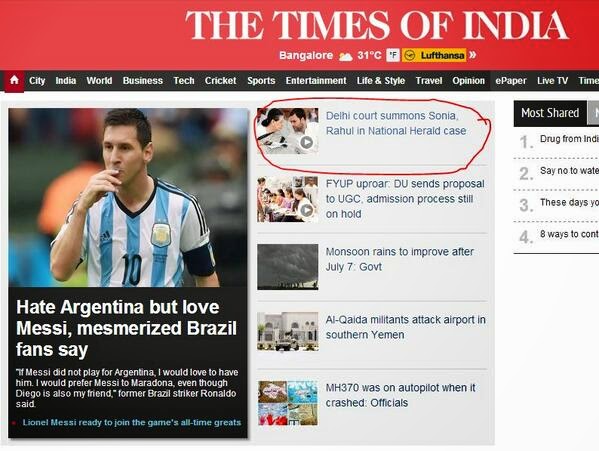Open the ePaper link in navigation
599x451 pixels.
(511, 81)
